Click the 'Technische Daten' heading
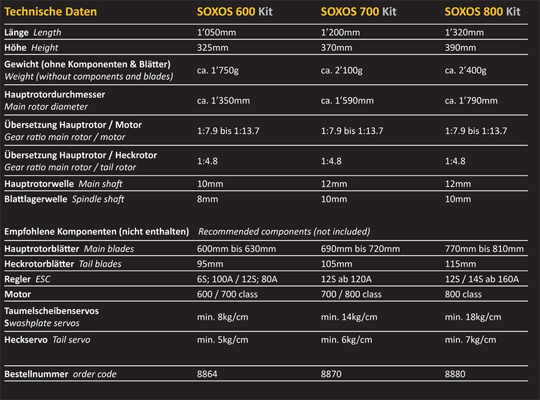Viewport: 540px width, 400px height. [x=51, y=12]
